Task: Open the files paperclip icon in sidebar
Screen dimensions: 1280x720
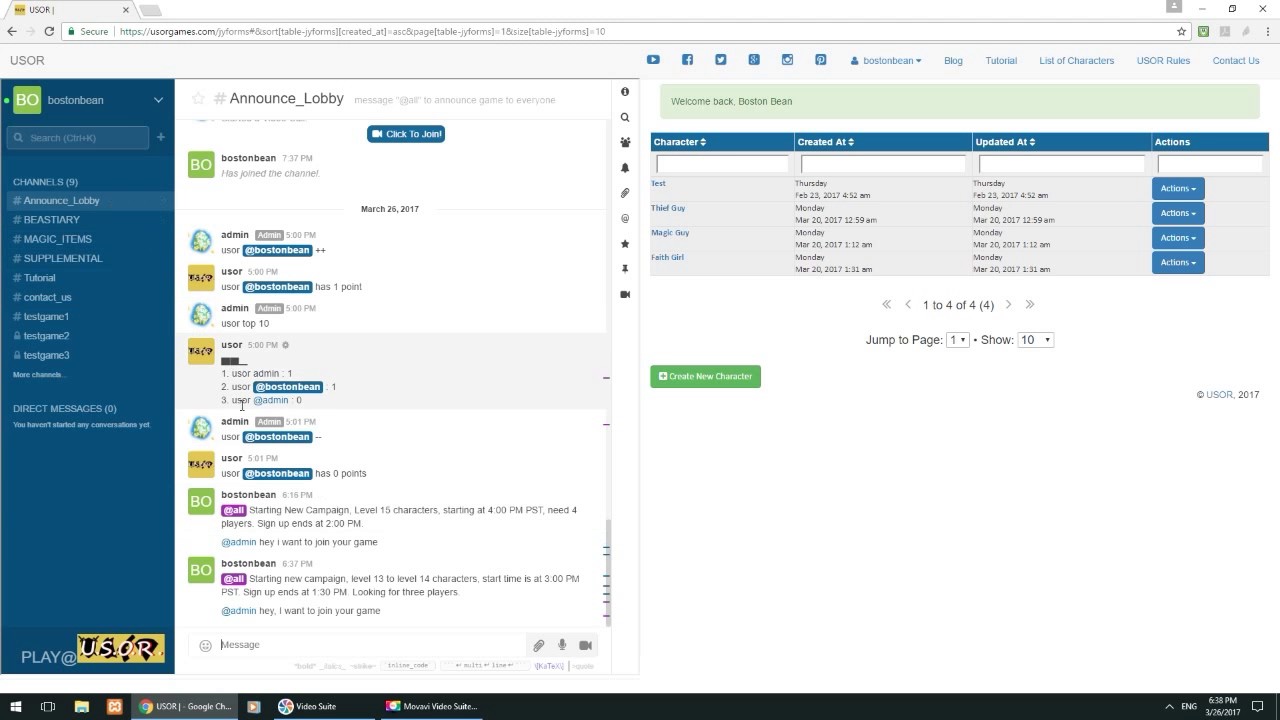Action: point(625,193)
